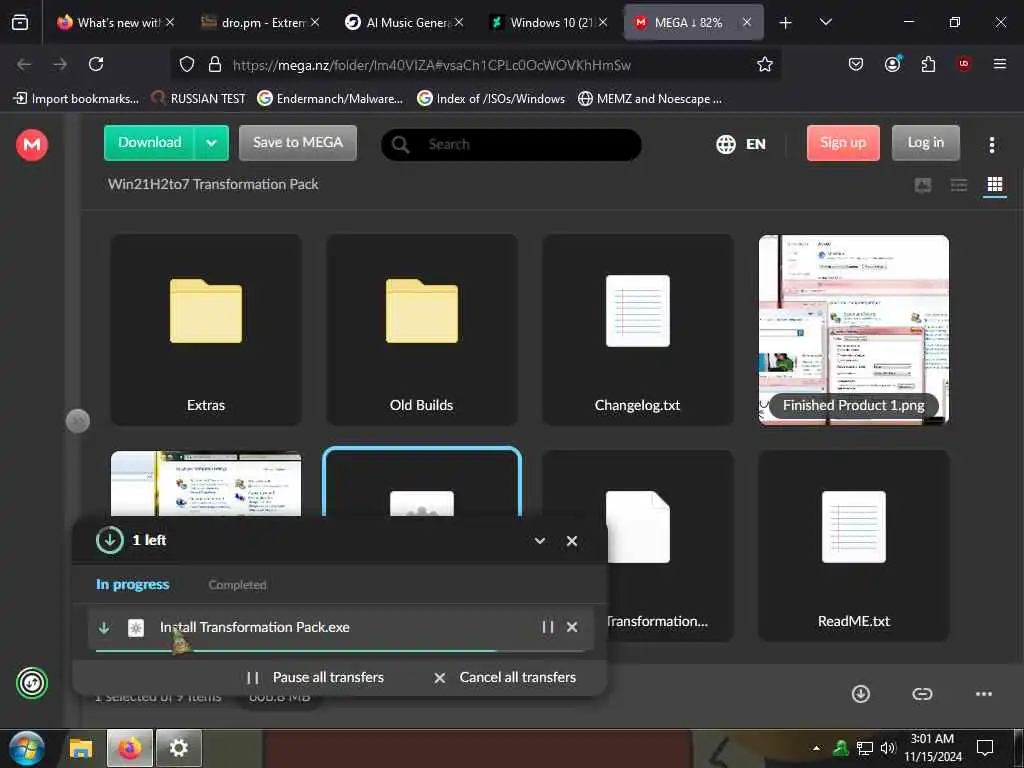
Task: Click the Install Transformation Pack.exe download progress bar
Action: (x=340, y=650)
